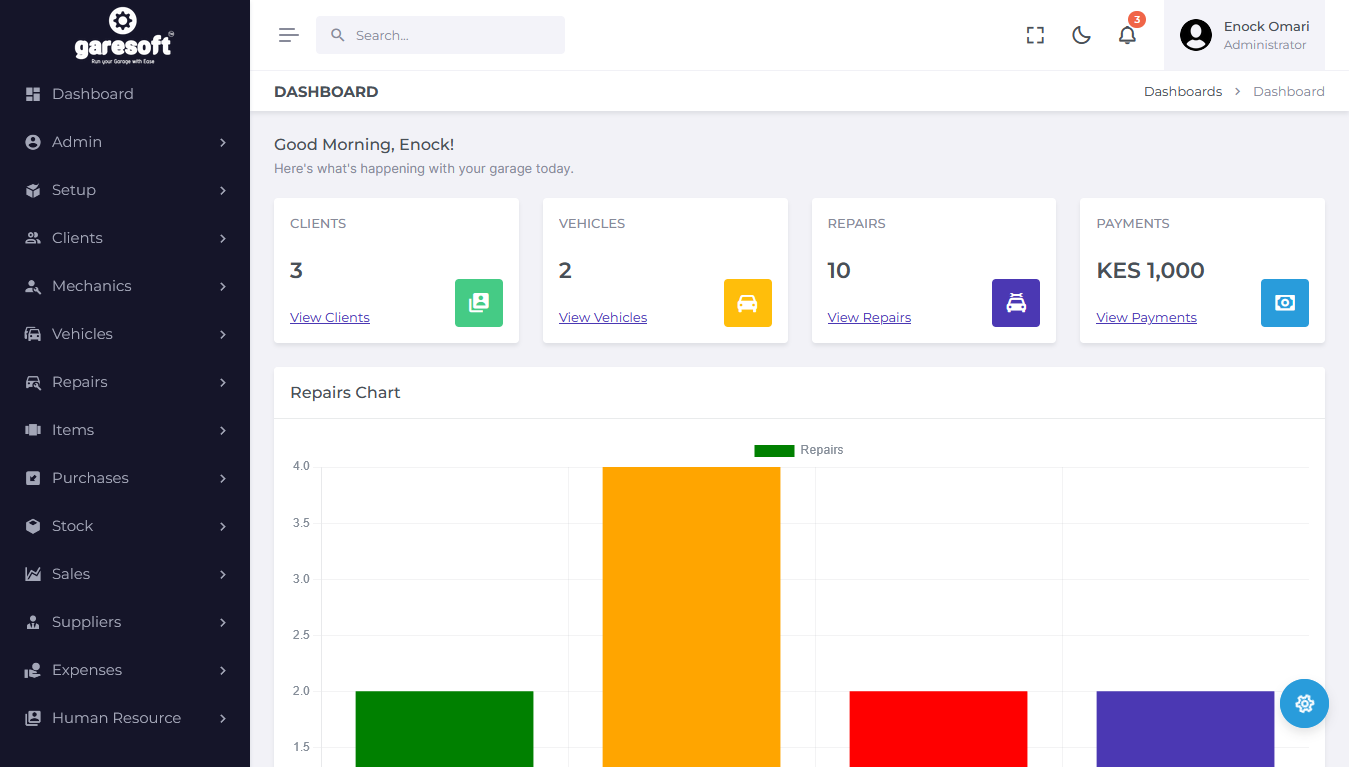Open the notifications bell
1349x767 pixels.
1127,35
